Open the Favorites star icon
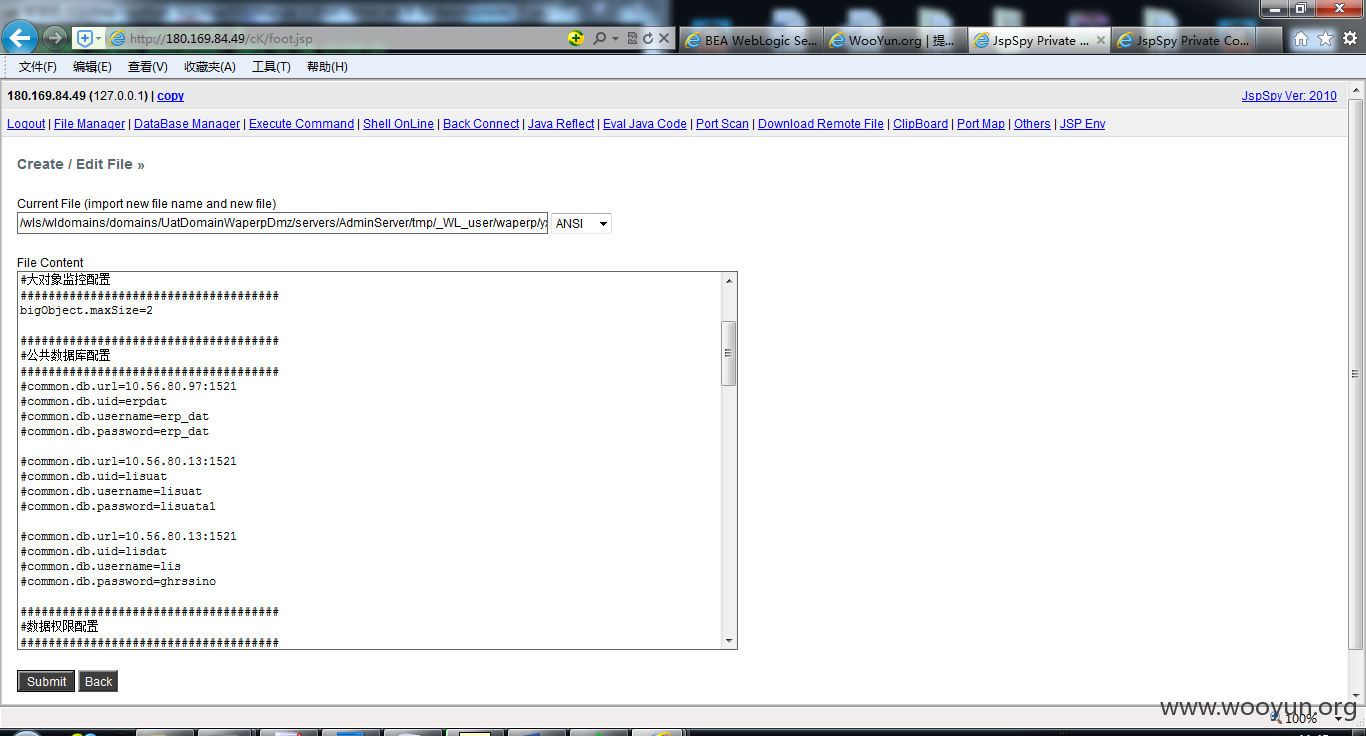 tap(1325, 39)
